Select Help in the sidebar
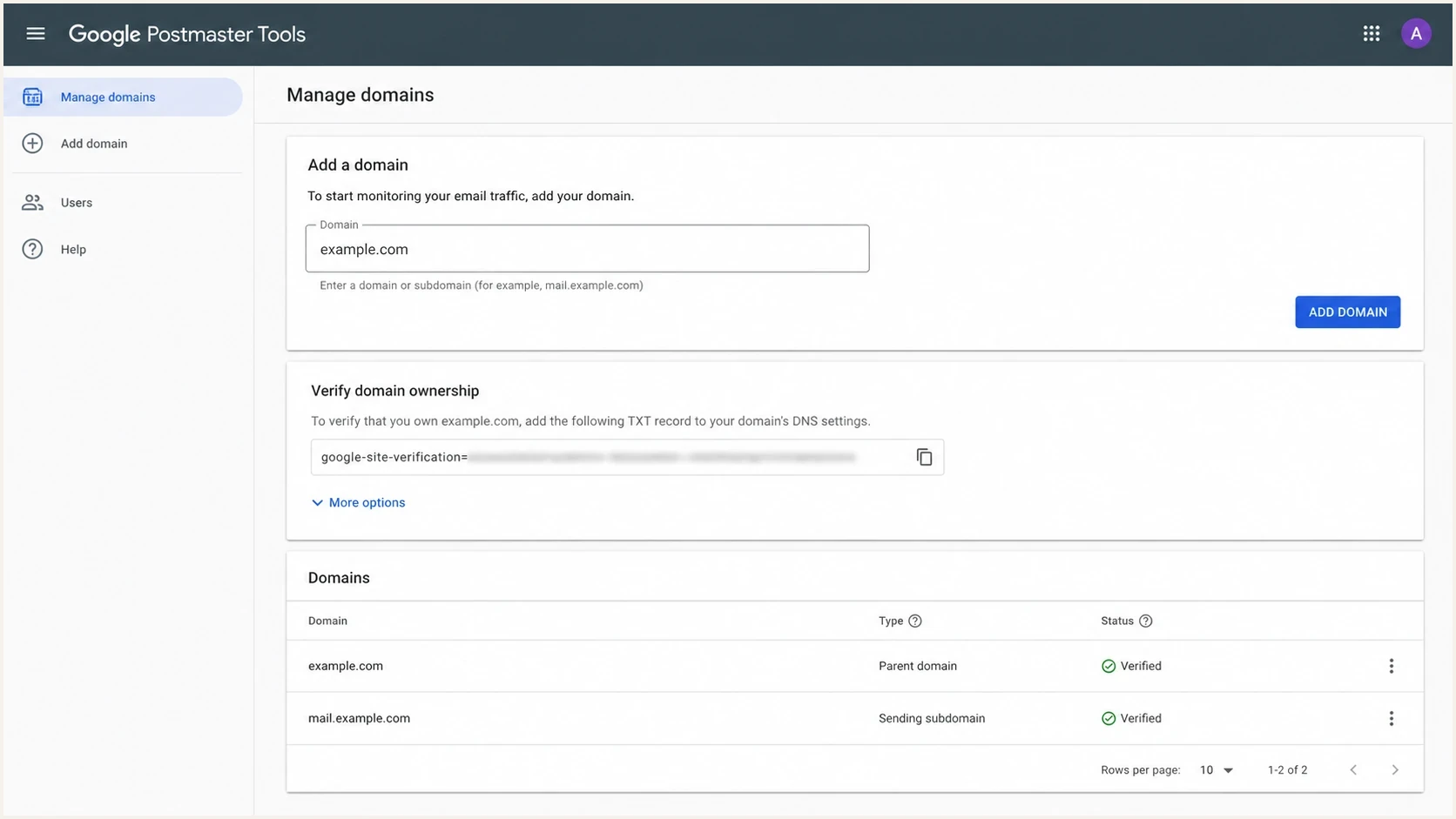This screenshot has width=1456, height=819. [123, 249]
